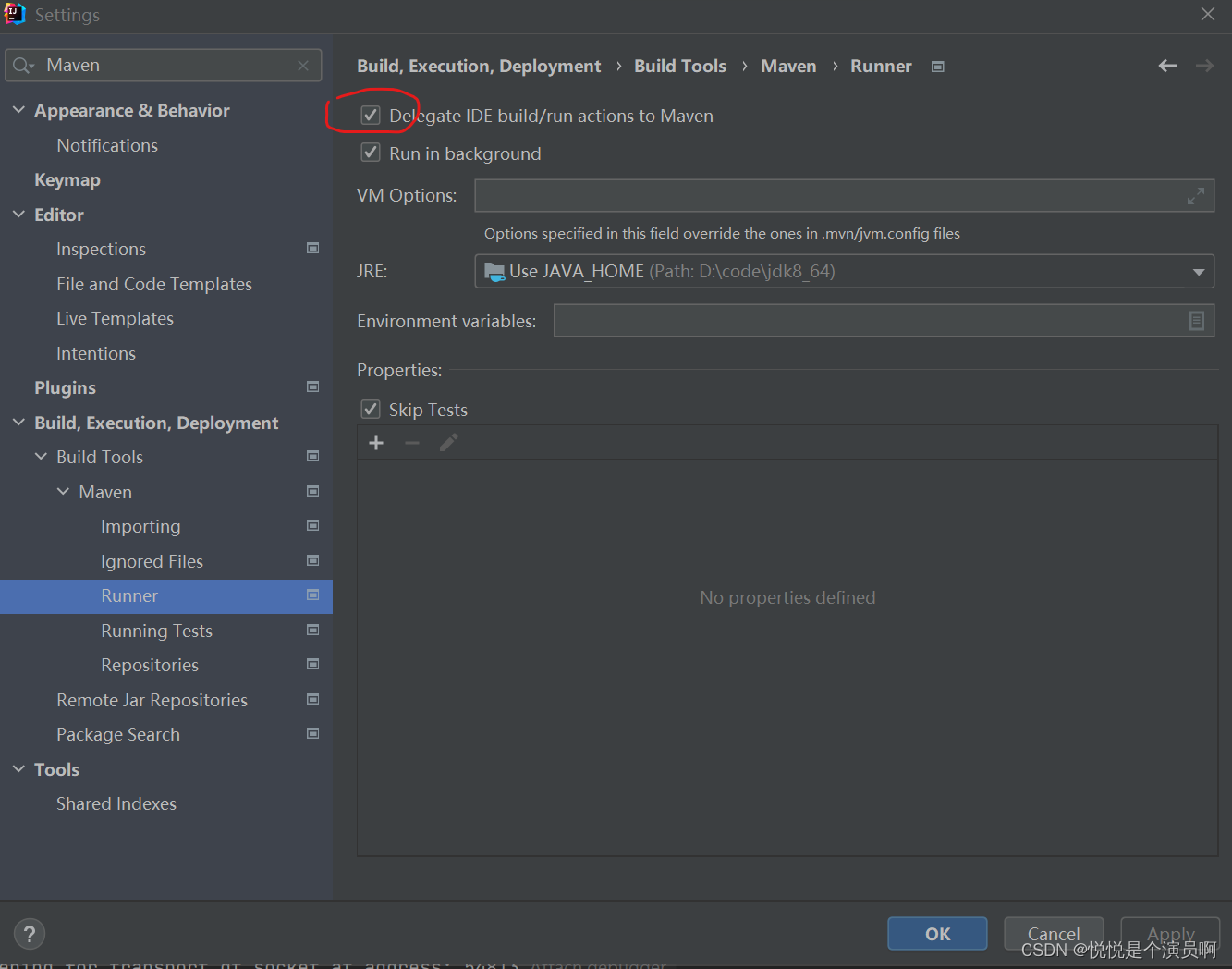Collapse the Tools section
1232x969 pixels.
click(18, 769)
